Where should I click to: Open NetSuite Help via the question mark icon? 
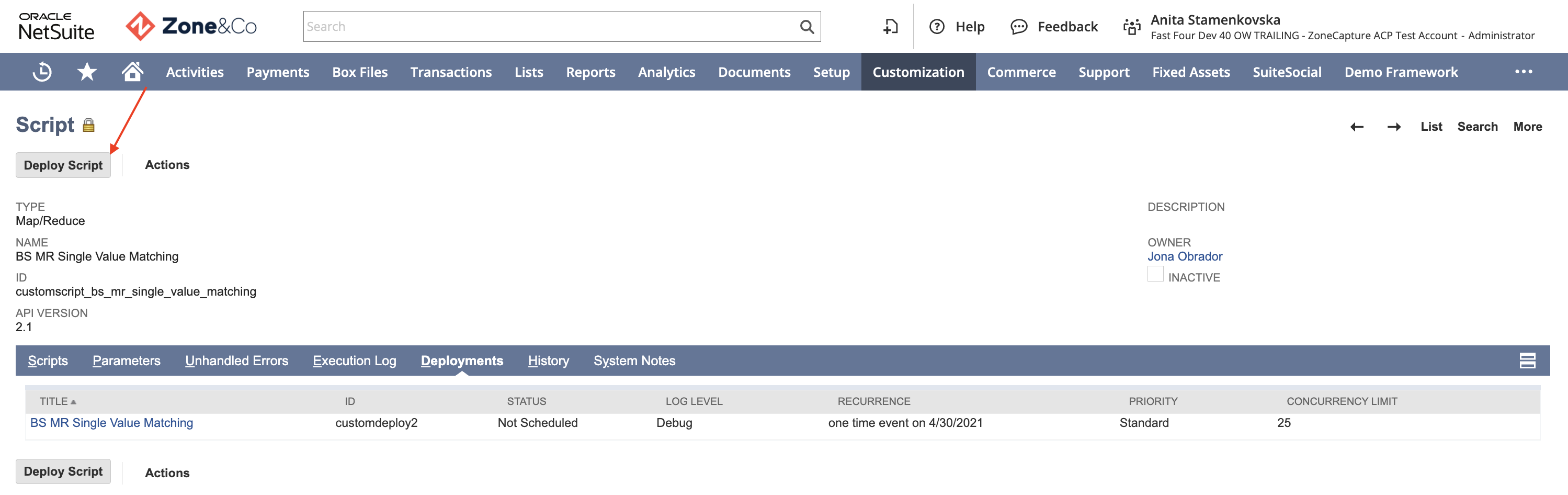937,26
